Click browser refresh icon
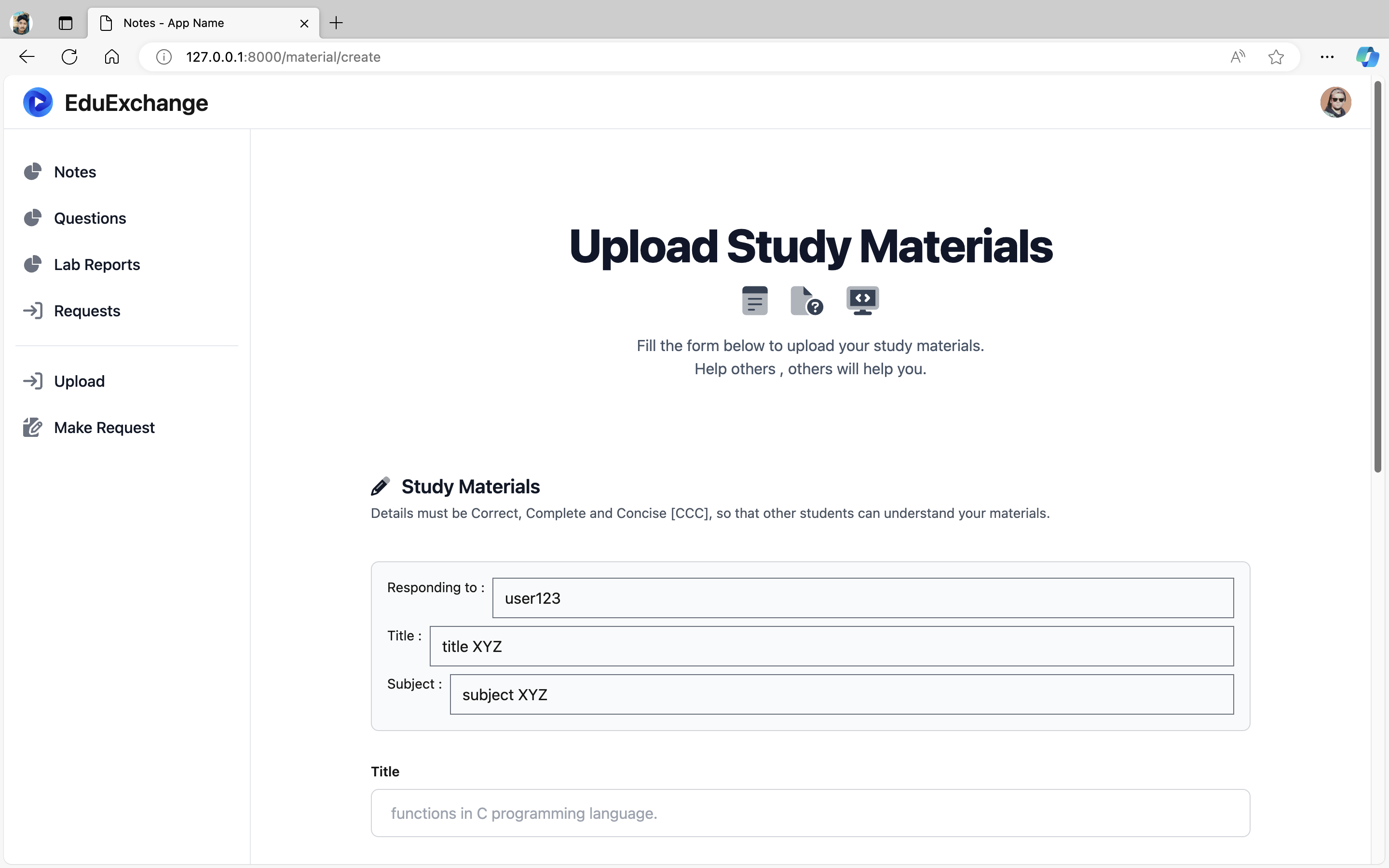 click(x=69, y=57)
